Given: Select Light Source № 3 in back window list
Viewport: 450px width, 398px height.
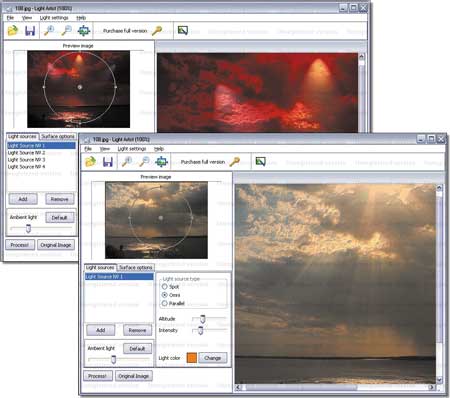Looking at the screenshot, I should (x=41, y=160).
